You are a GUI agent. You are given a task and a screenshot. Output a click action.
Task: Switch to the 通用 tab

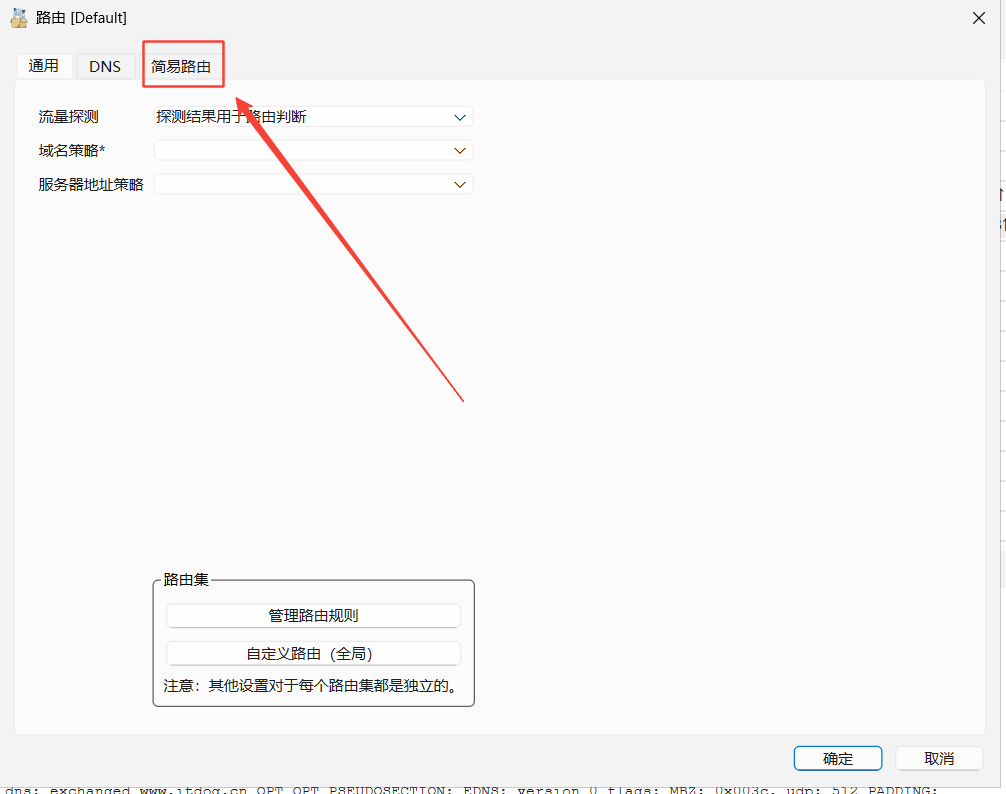(x=44, y=66)
